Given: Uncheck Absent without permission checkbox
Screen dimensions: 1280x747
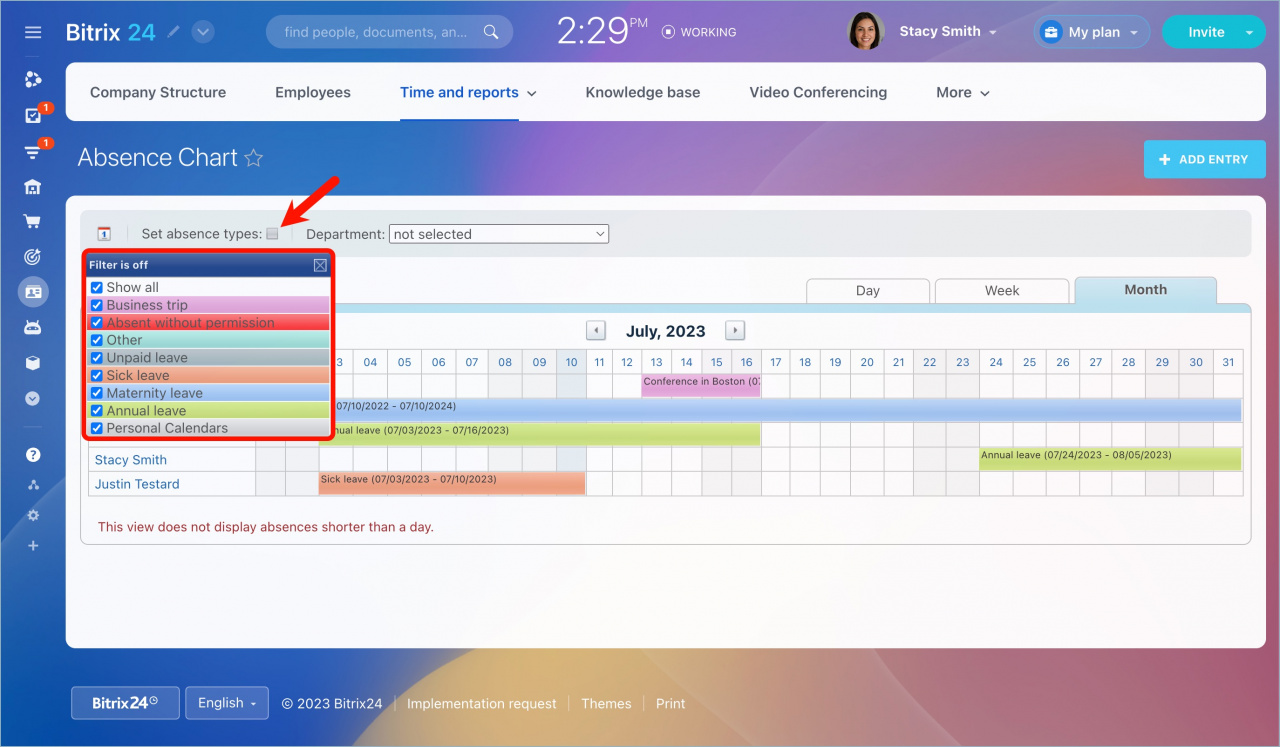Looking at the screenshot, I should (x=97, y=323).
